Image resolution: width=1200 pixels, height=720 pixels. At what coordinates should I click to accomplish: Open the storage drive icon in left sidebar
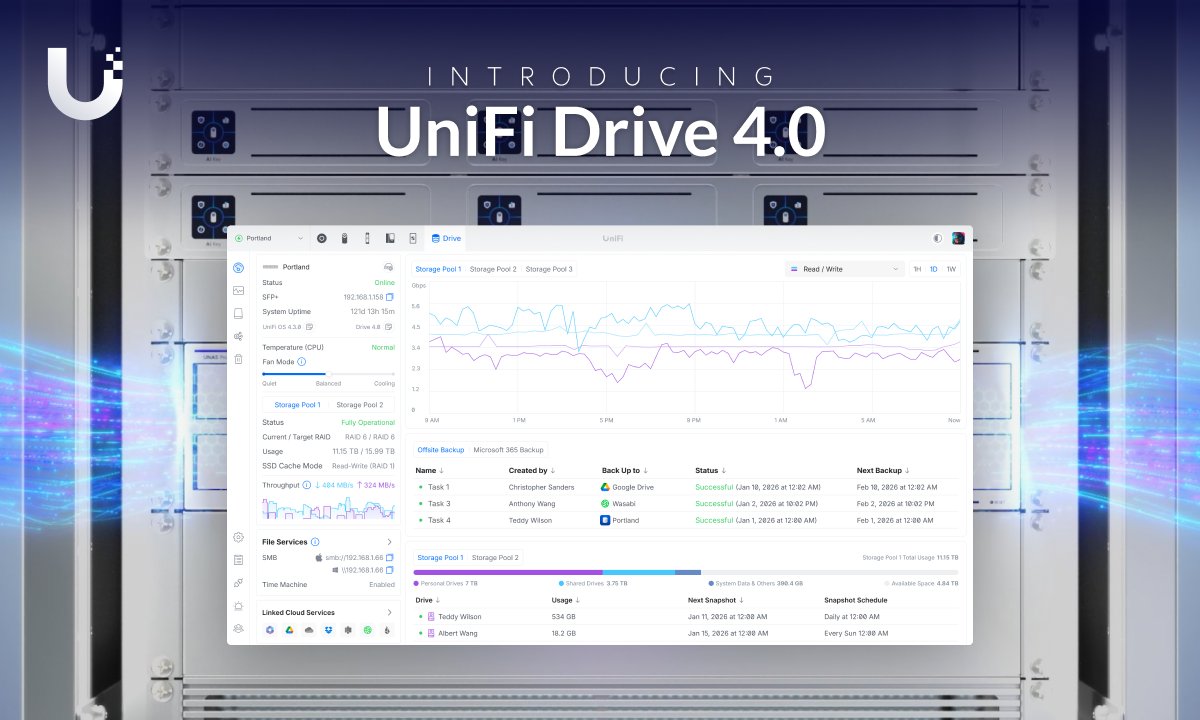point(238,313)
